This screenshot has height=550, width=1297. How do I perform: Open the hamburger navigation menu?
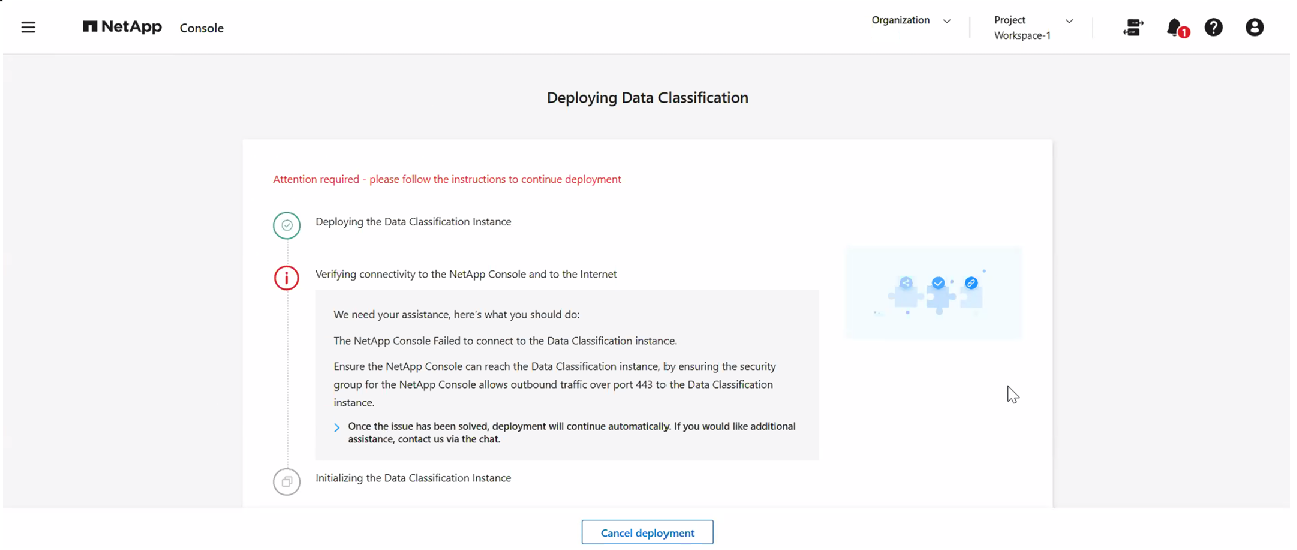click(x=28, y=28)
